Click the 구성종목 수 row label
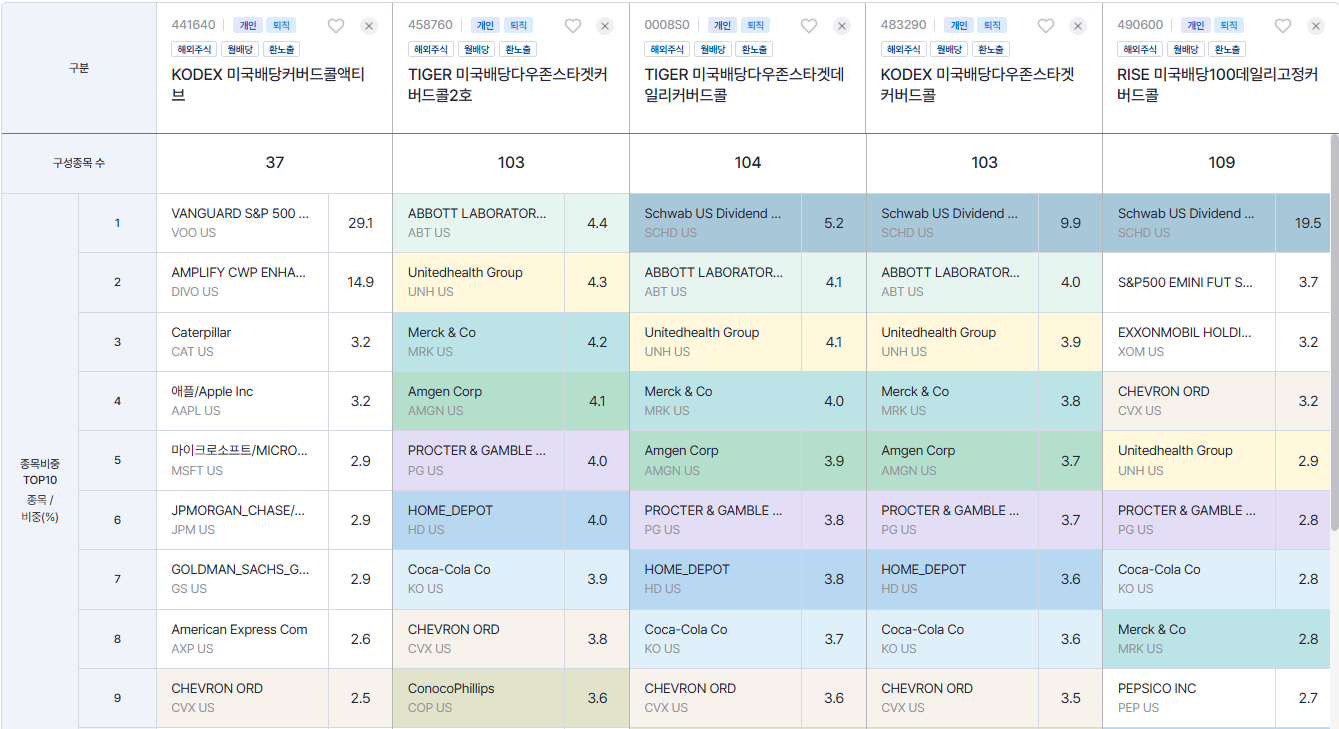Viewport: 1339px width, 729px height. [x=79, y=163]
